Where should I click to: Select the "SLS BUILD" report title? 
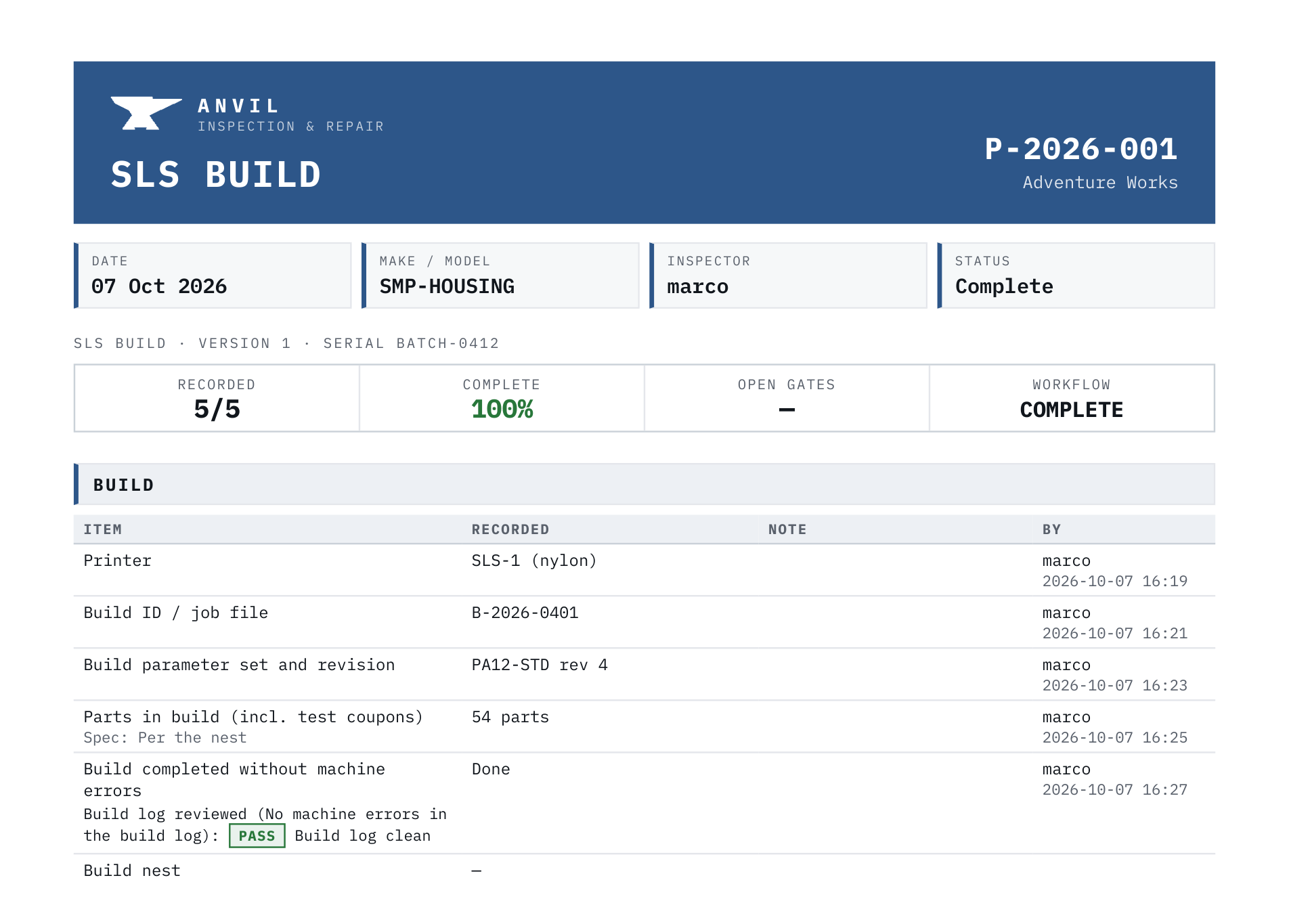(x=215, y=174)
